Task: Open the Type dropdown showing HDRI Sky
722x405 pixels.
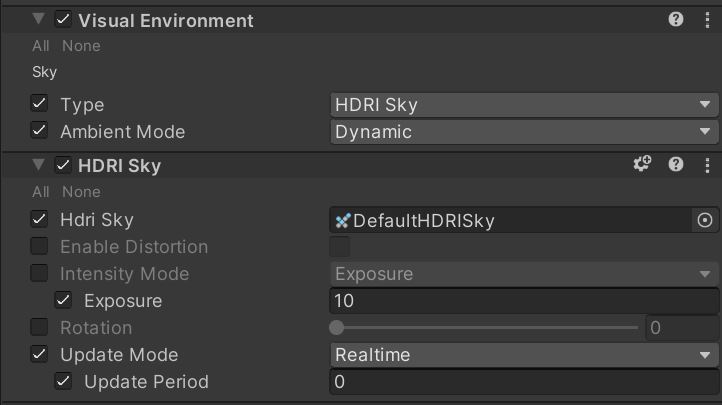Action: [524, 104]
